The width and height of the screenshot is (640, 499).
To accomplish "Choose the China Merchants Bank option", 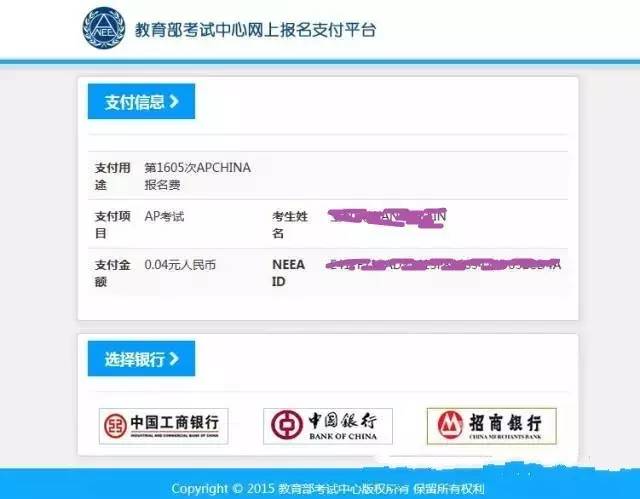I will [x=491, y=426].
